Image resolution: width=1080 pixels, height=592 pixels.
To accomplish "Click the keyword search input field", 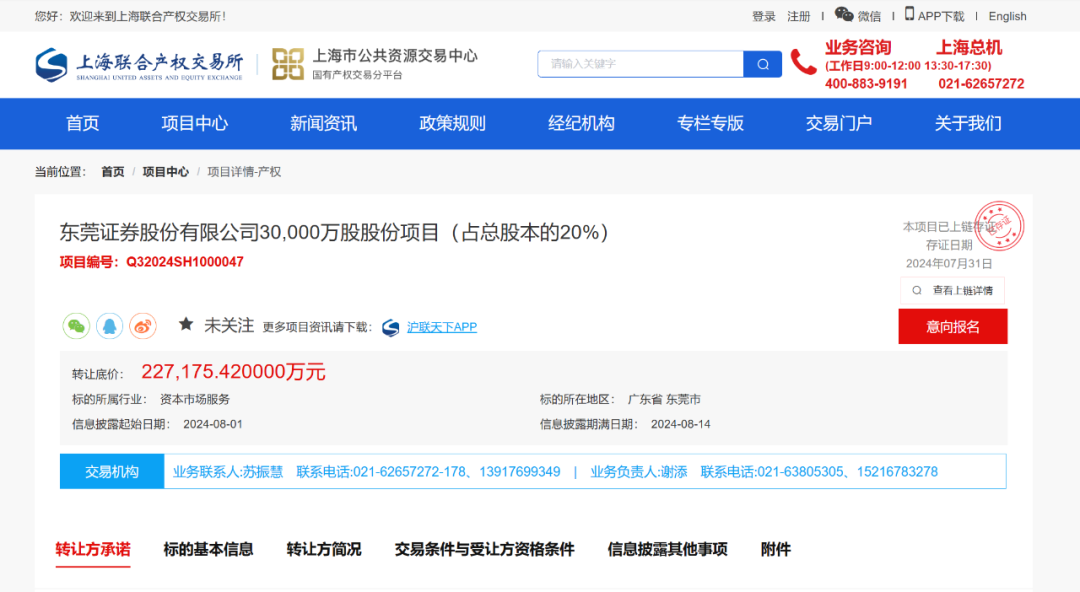I will pyautogui.click(x=642, y=64).
